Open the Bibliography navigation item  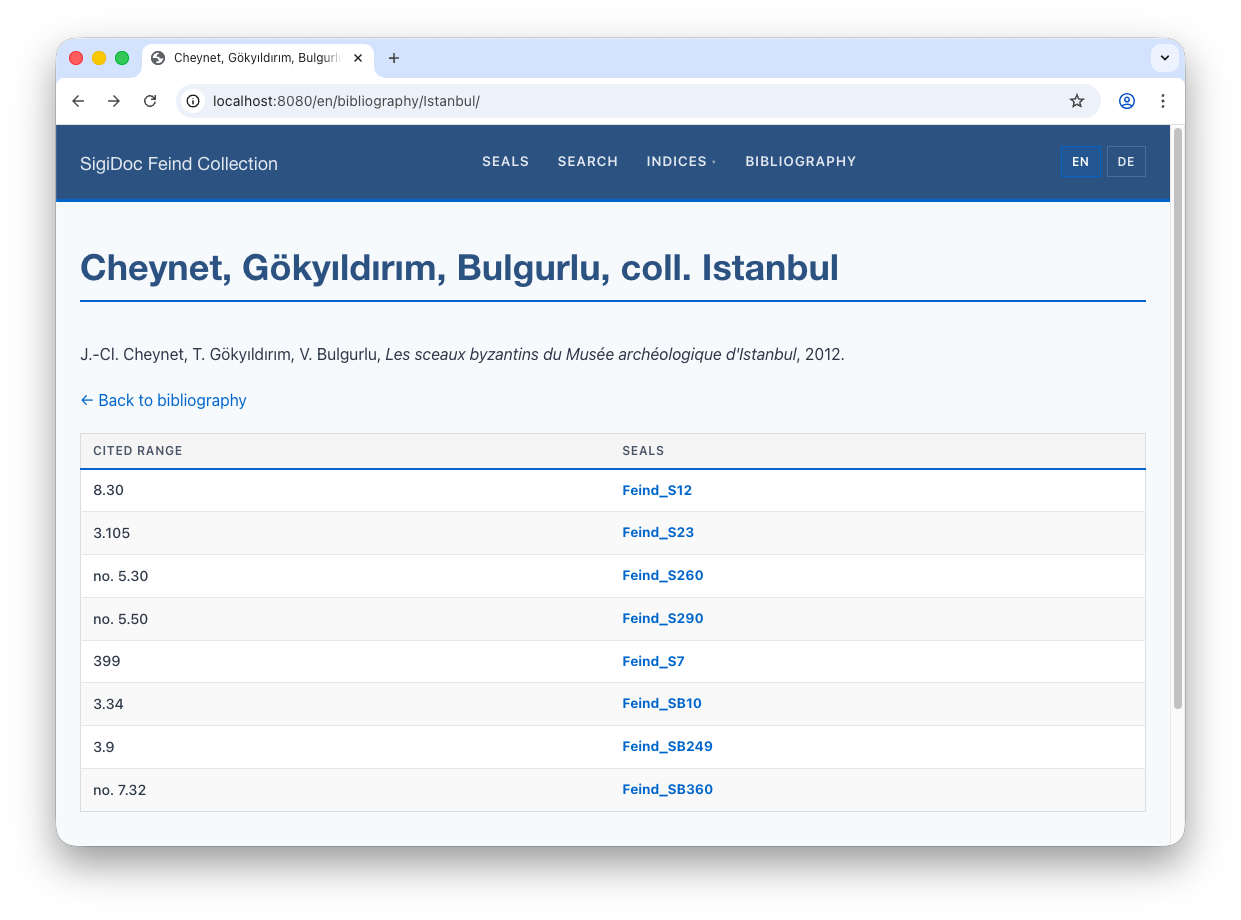coord(800,162)
